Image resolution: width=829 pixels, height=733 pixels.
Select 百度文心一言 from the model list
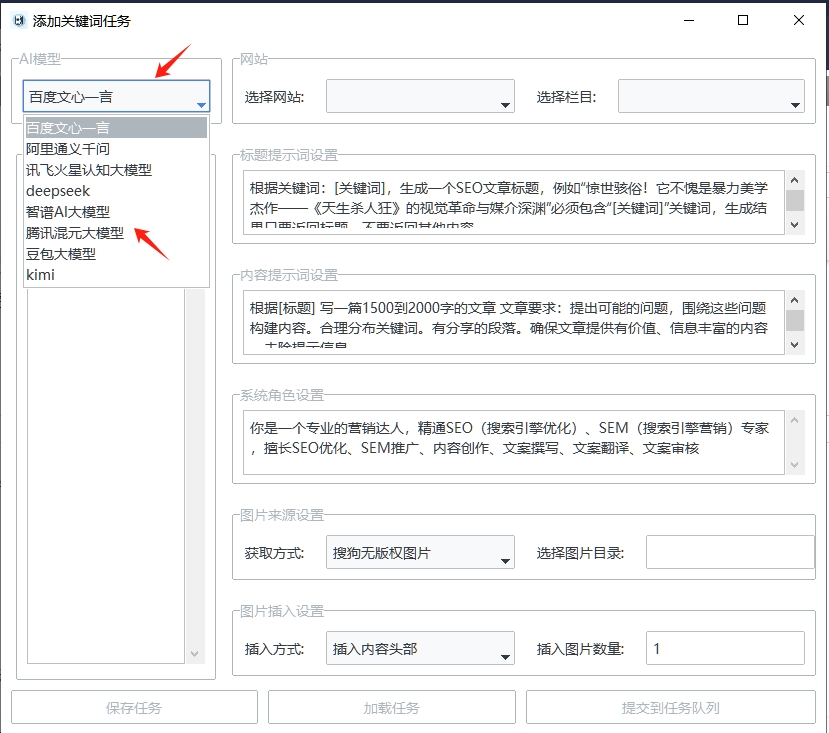click(x=116, y=127)
